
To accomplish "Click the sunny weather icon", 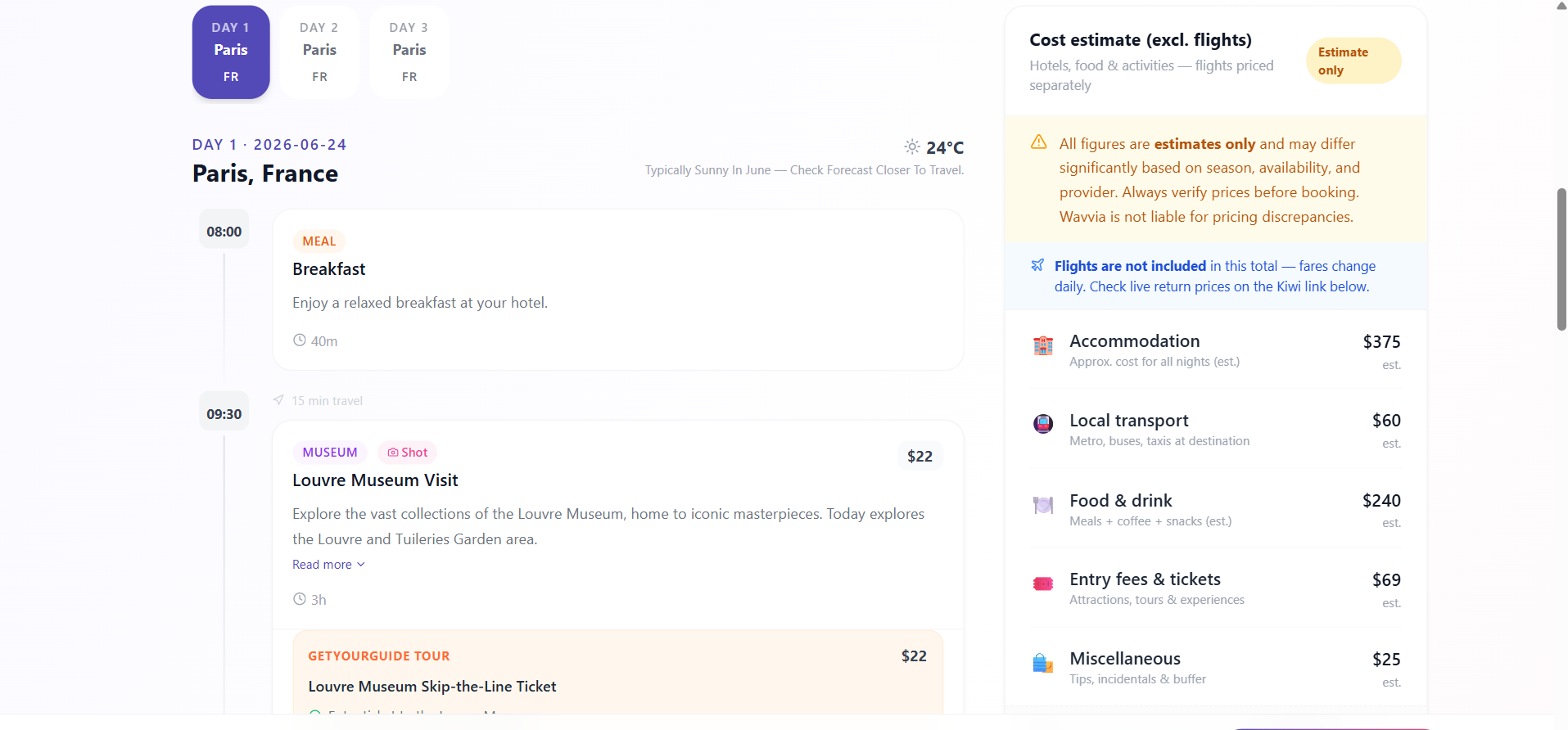I will pos(912,147).
